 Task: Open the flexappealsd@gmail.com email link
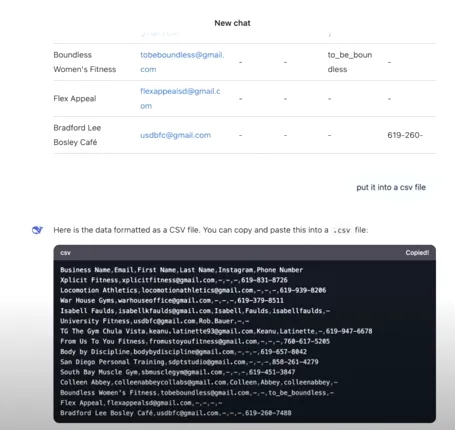180,98
